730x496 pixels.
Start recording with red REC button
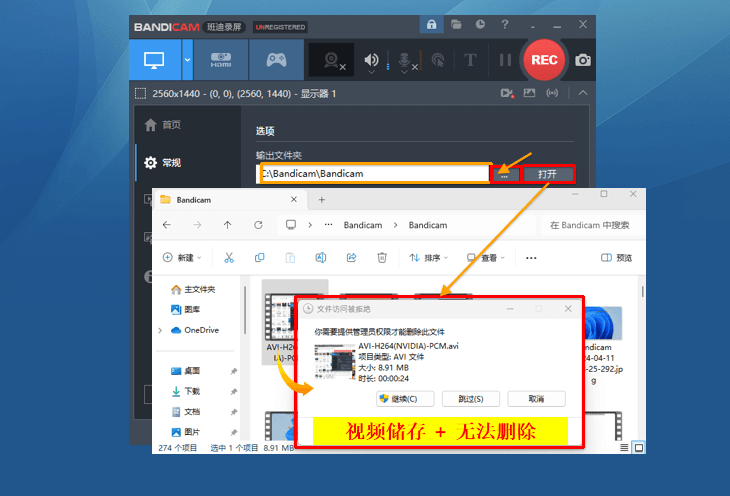(x=544, y=60)
